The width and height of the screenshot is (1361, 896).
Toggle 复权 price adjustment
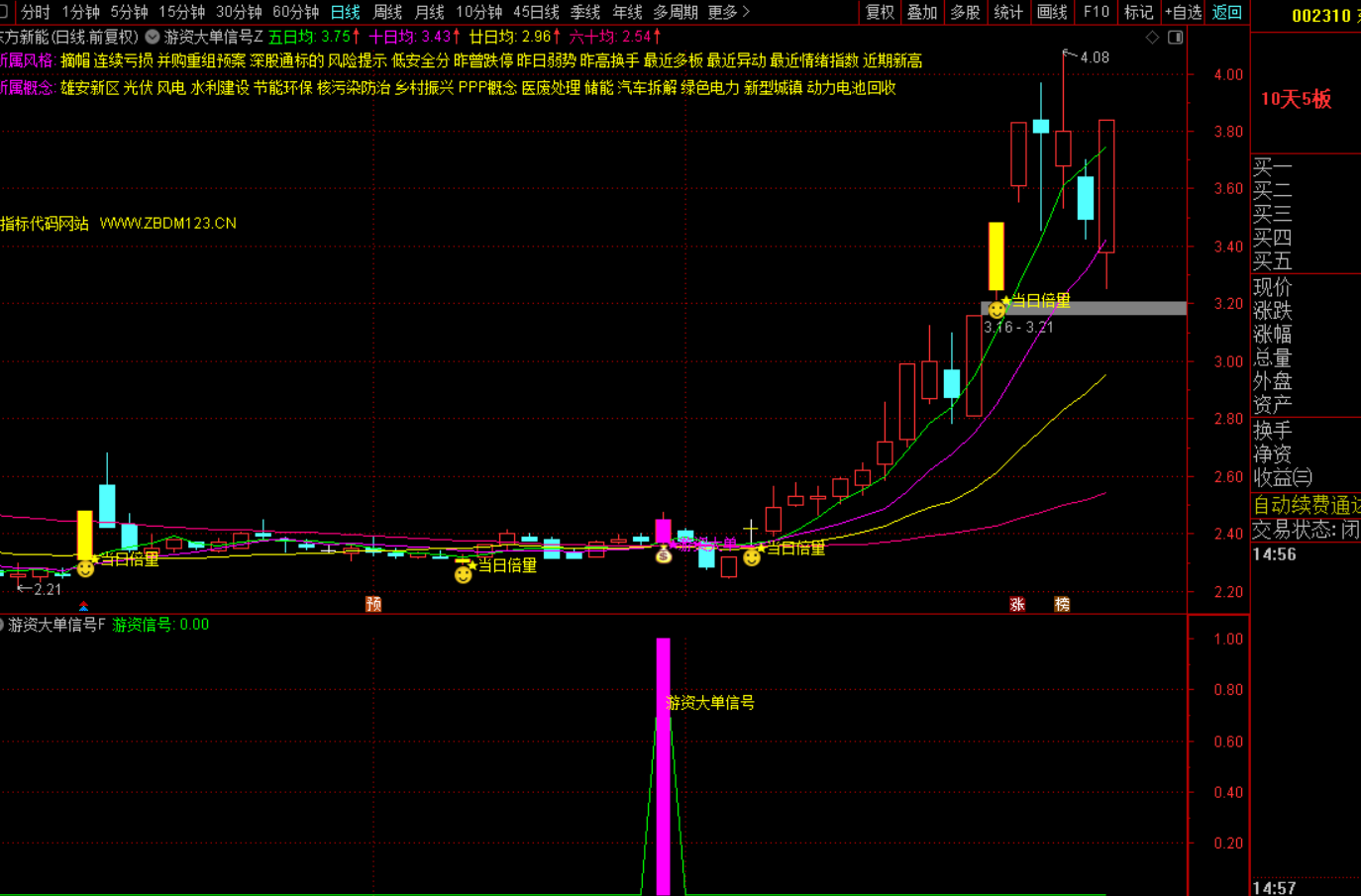[880, 12]
